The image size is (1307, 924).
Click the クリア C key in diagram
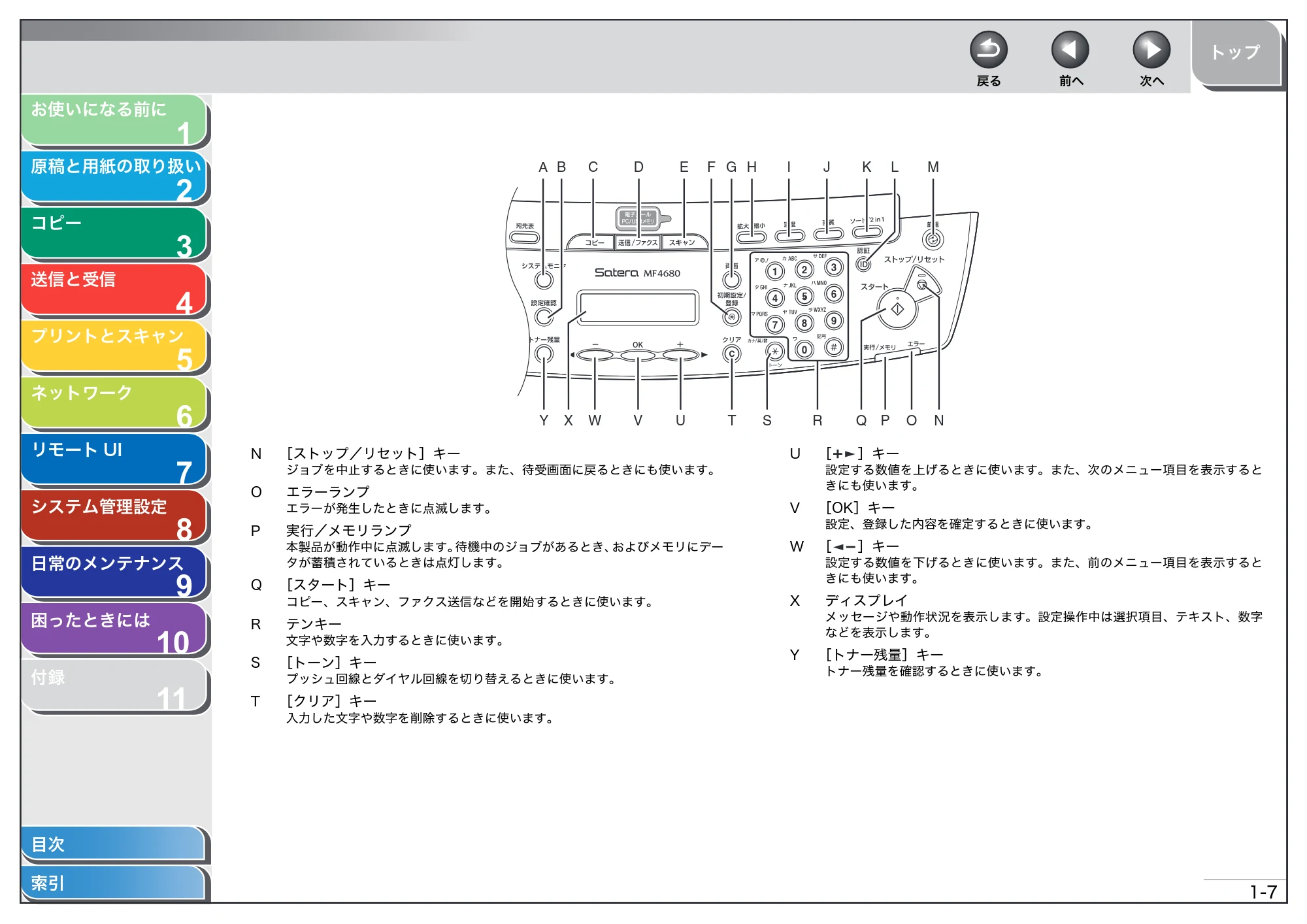[732, 354]
